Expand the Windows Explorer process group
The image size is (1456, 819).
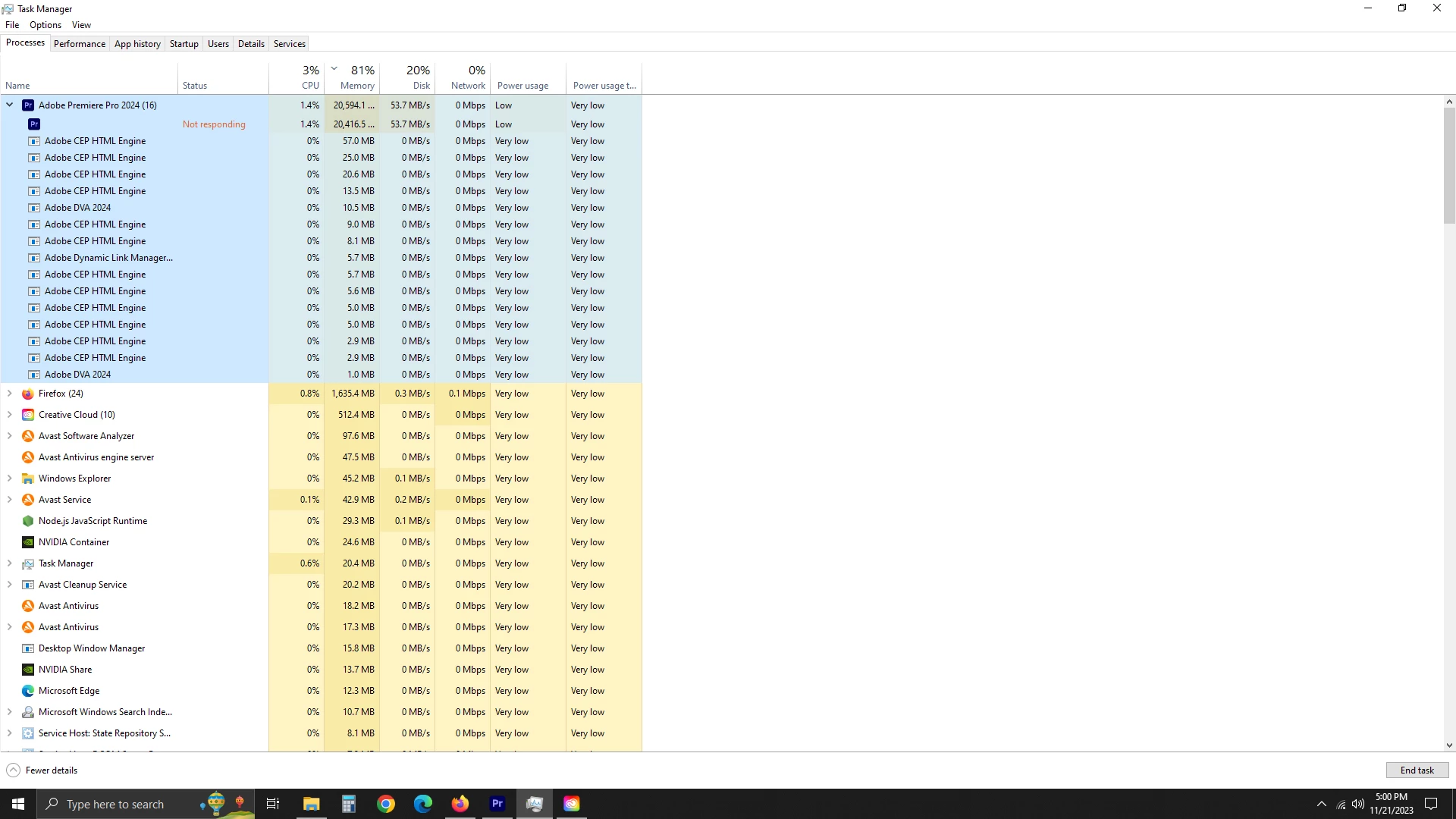10,479
